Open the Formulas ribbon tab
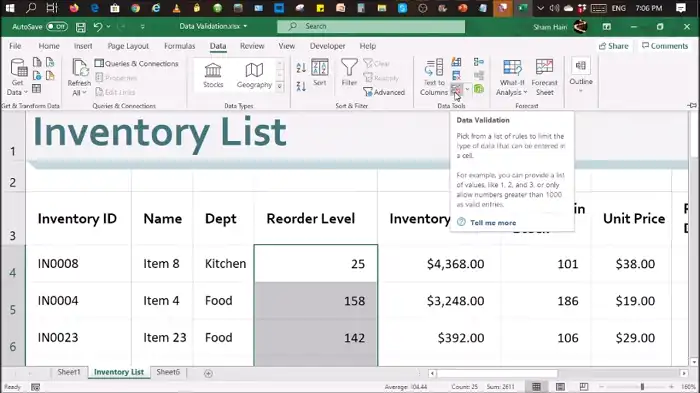The width and height of the screenshot is (700, 393). tap(179, 46)
